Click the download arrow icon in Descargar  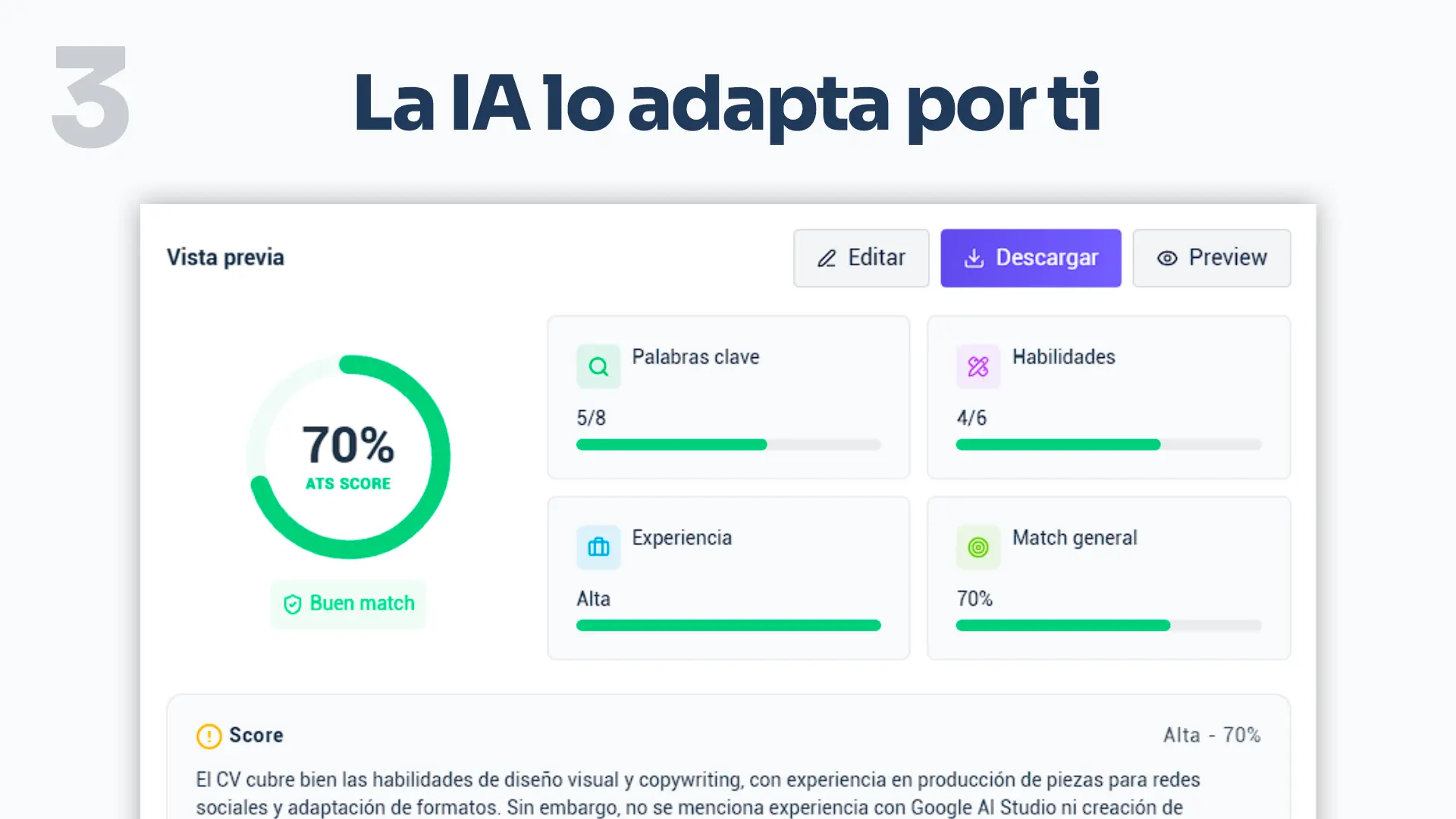tap(974, 259)
